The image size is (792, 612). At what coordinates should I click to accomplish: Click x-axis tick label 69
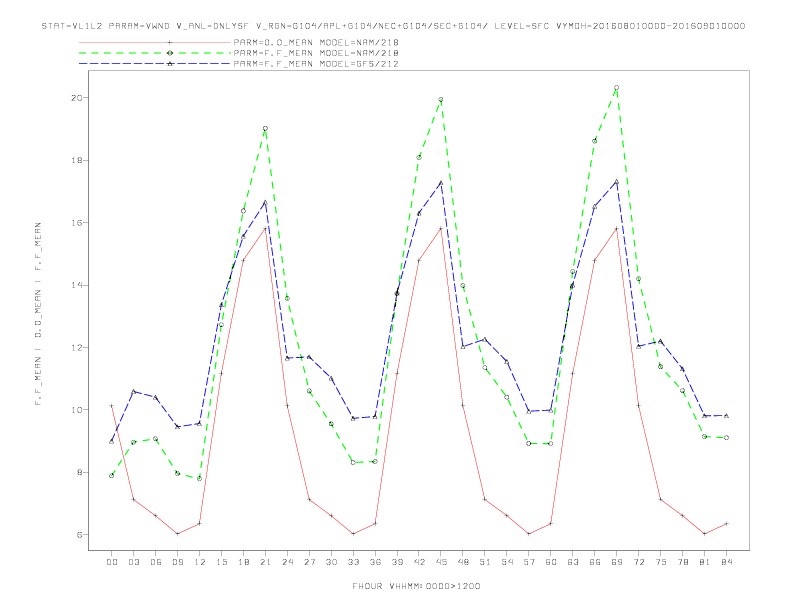(x=617, y=562)
